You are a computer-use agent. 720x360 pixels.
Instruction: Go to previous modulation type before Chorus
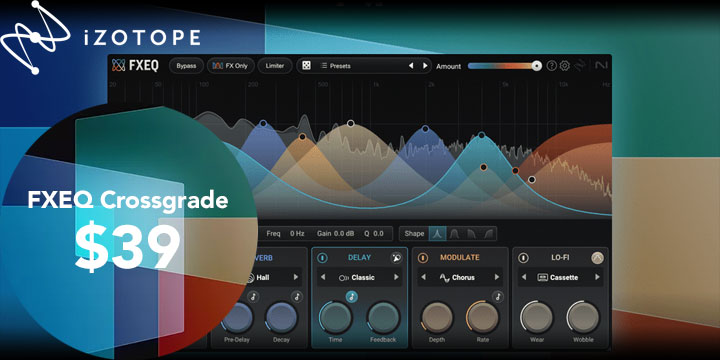tap(423, 277)
